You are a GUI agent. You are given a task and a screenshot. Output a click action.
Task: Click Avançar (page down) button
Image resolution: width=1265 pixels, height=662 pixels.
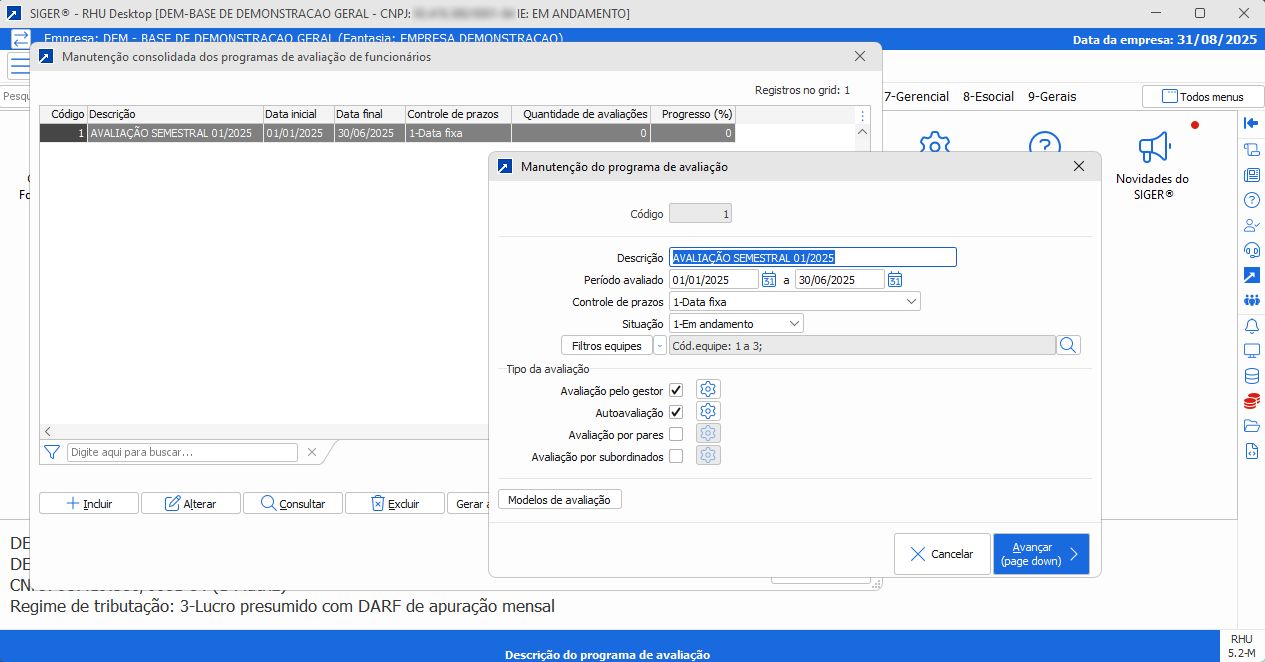1041,554
